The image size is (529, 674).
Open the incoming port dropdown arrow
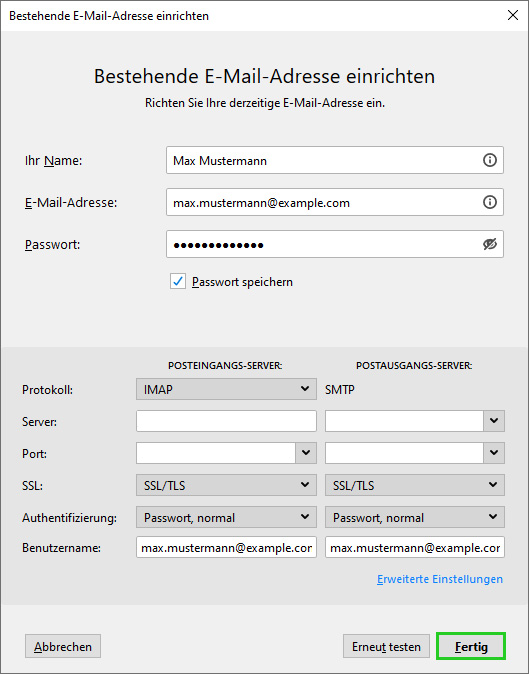[x=306, y=453]
